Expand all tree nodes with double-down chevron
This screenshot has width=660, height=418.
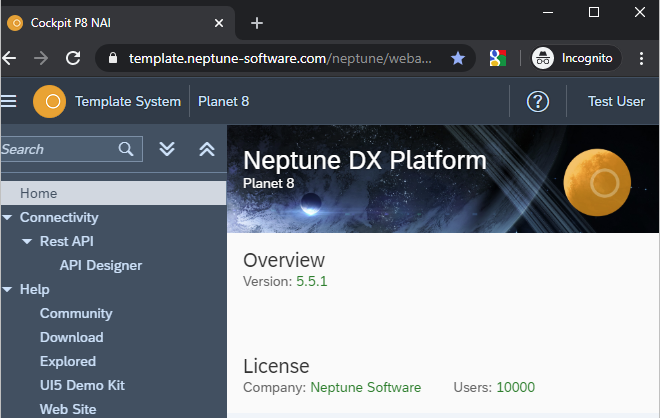167,149
